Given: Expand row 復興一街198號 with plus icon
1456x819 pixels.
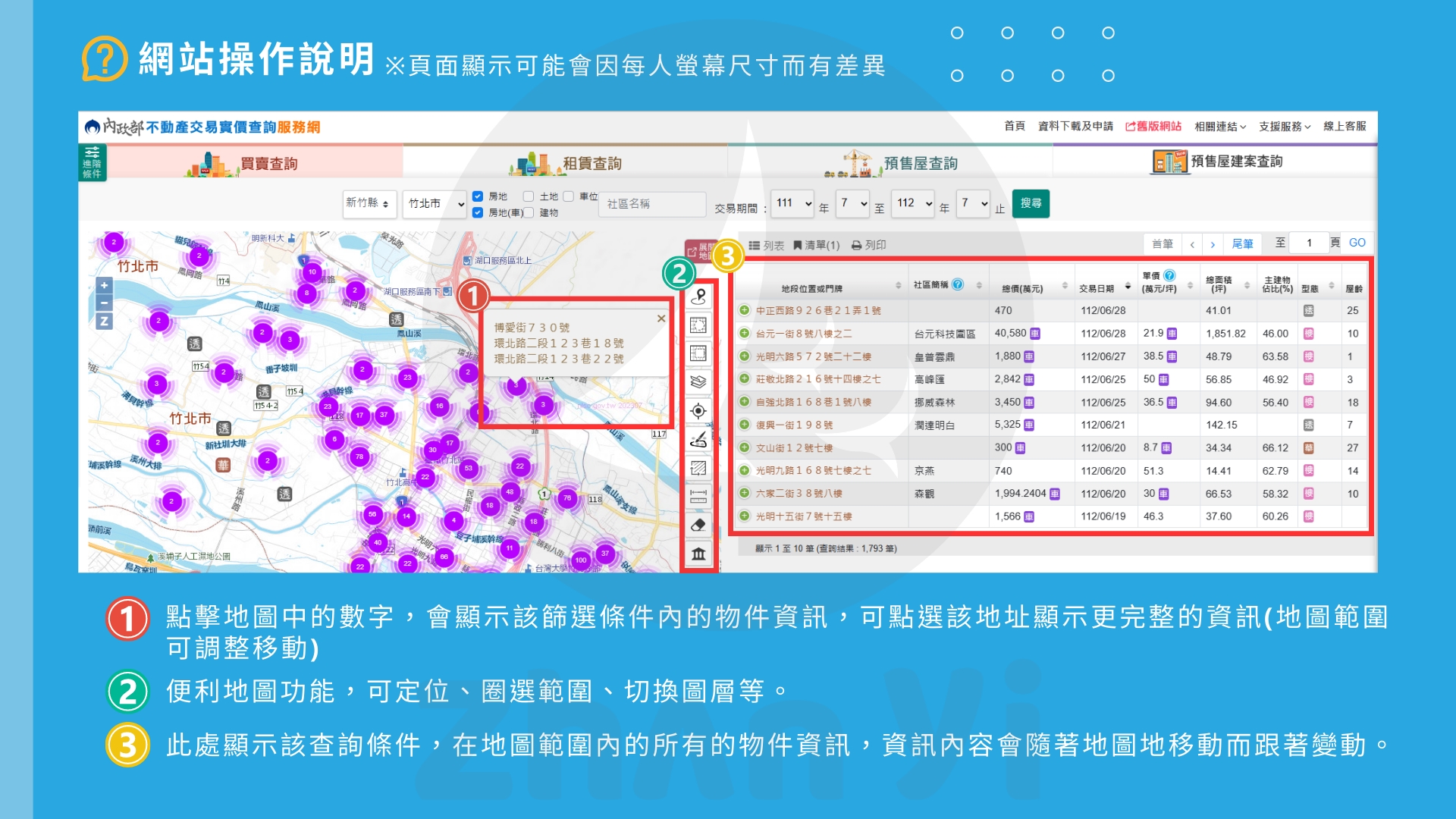Looking at the screenshot, I should pos(744,425).
